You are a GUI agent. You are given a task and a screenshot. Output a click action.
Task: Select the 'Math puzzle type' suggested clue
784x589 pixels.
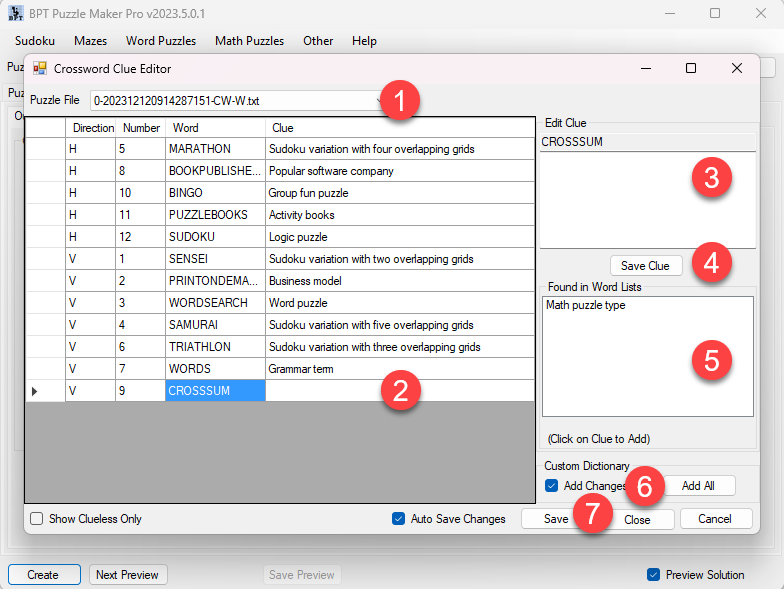[x=586, y=306]
